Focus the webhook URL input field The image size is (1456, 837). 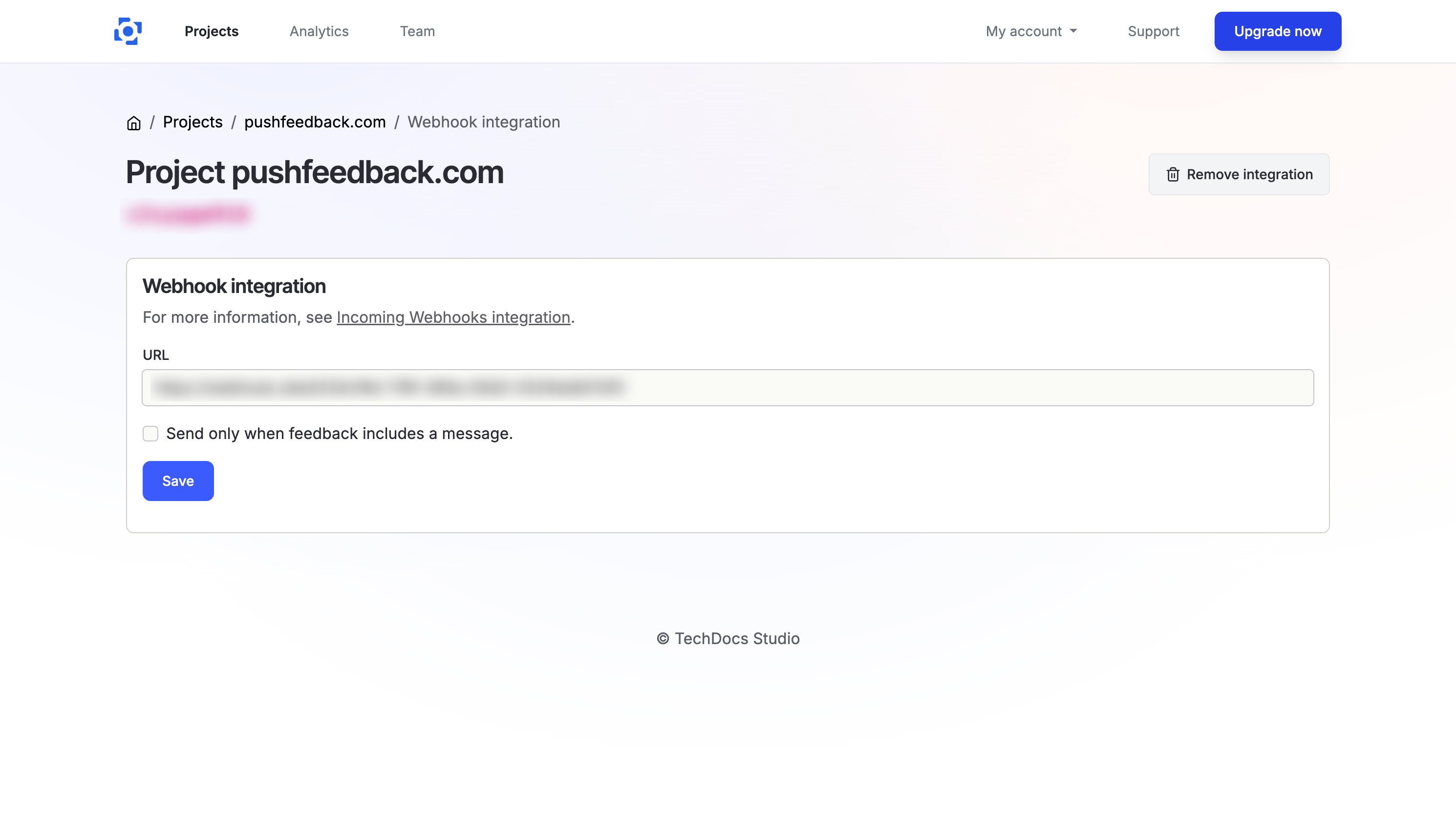728,387
